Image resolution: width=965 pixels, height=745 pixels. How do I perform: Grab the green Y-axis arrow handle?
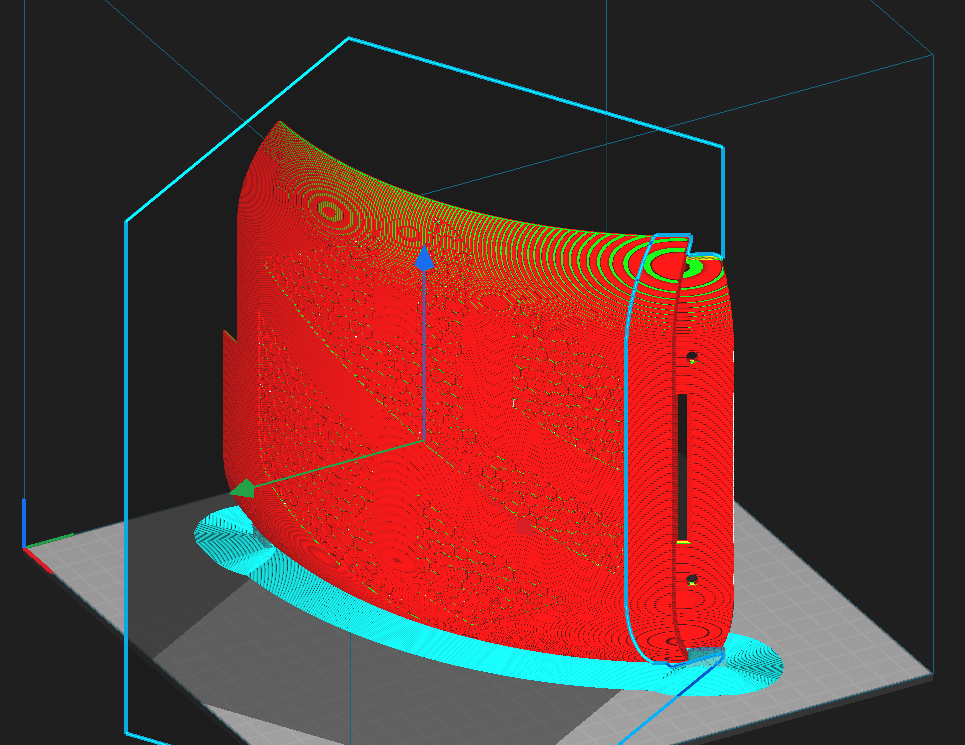coord(242,488)
